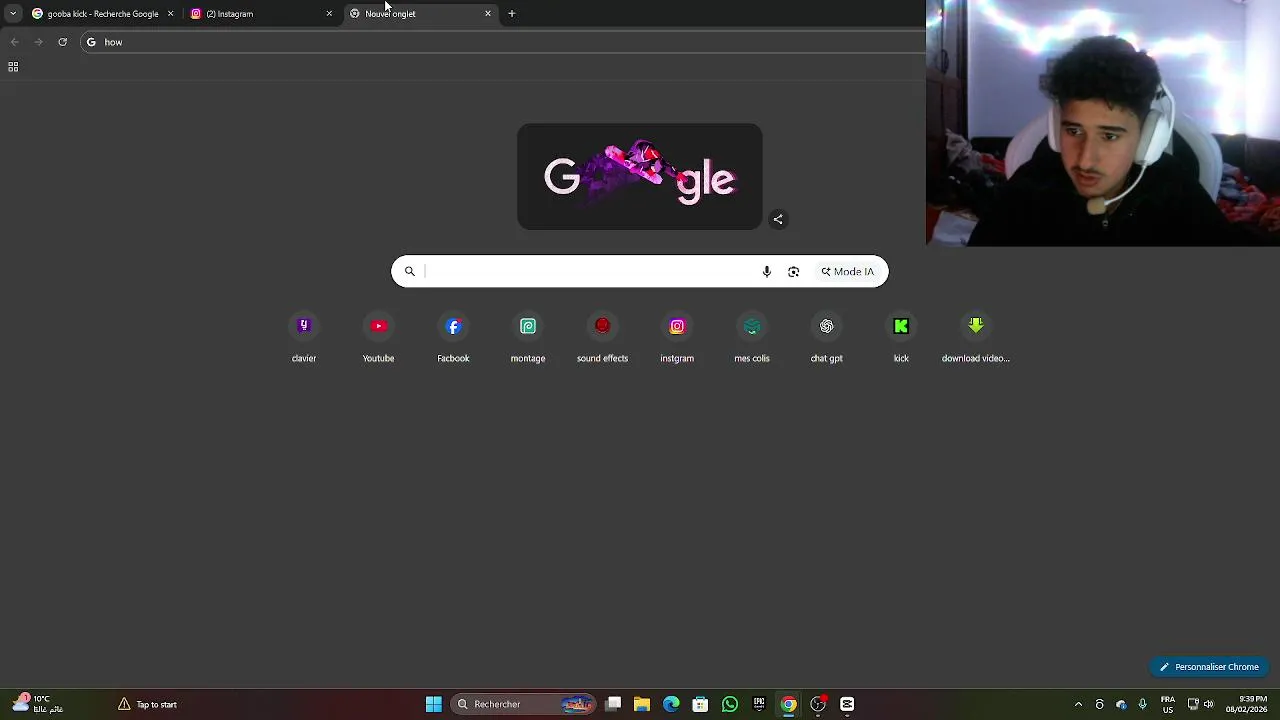This screenshot has width=1280, height=720.
Task: Open the weather widget on the taskbar
Action: click(x=36, y=704)
